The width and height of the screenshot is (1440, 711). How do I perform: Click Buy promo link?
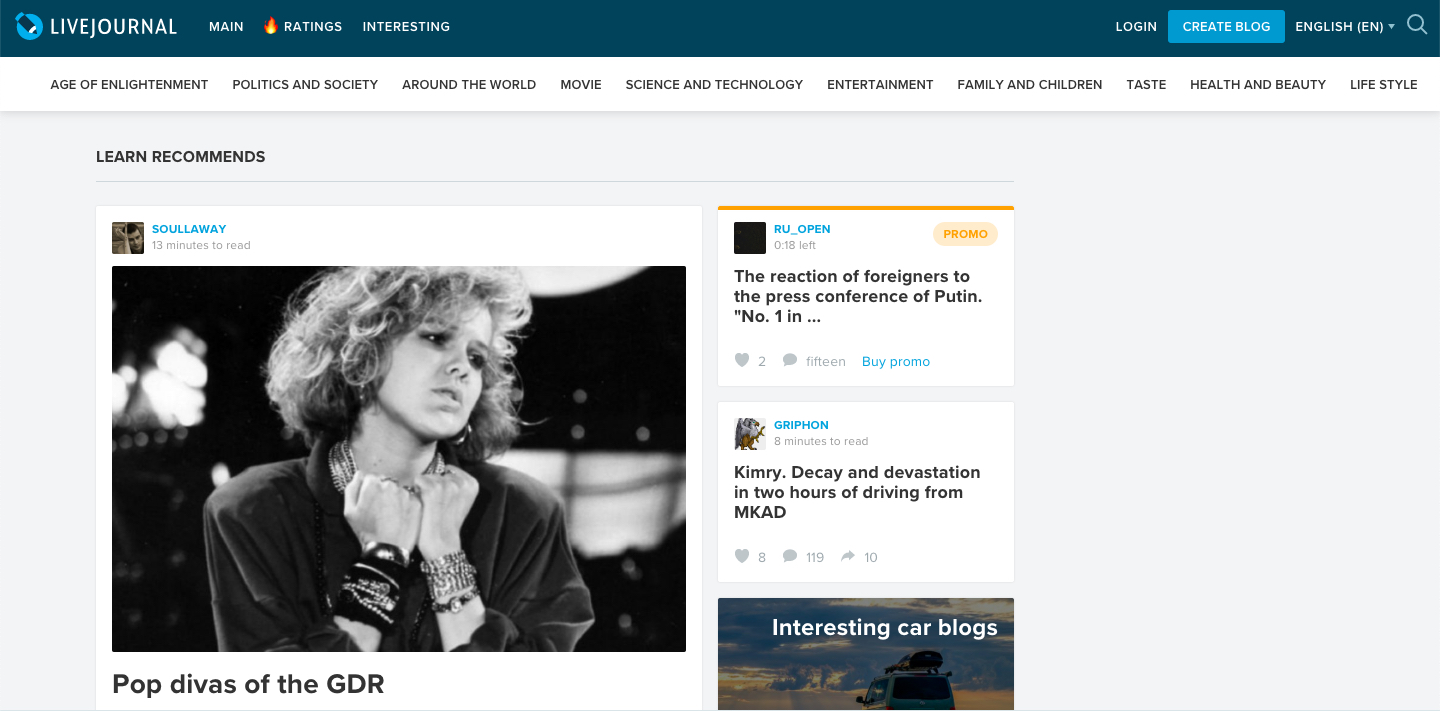pos(896,361)
